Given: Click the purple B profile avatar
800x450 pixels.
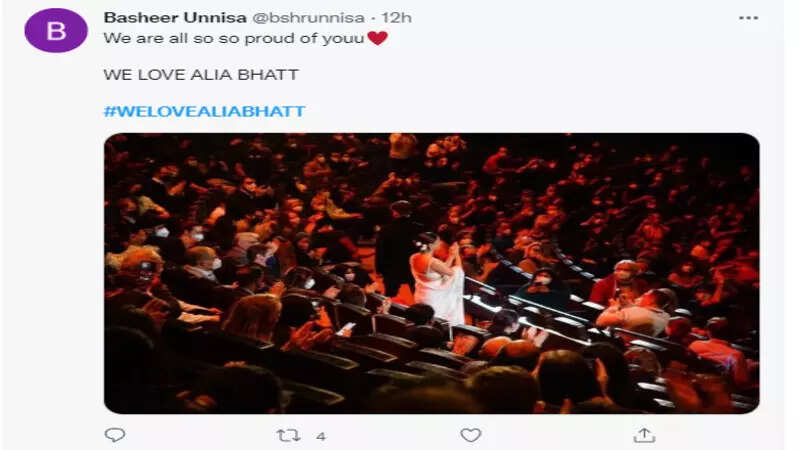Looking at the screenshot, I should 56,31.
